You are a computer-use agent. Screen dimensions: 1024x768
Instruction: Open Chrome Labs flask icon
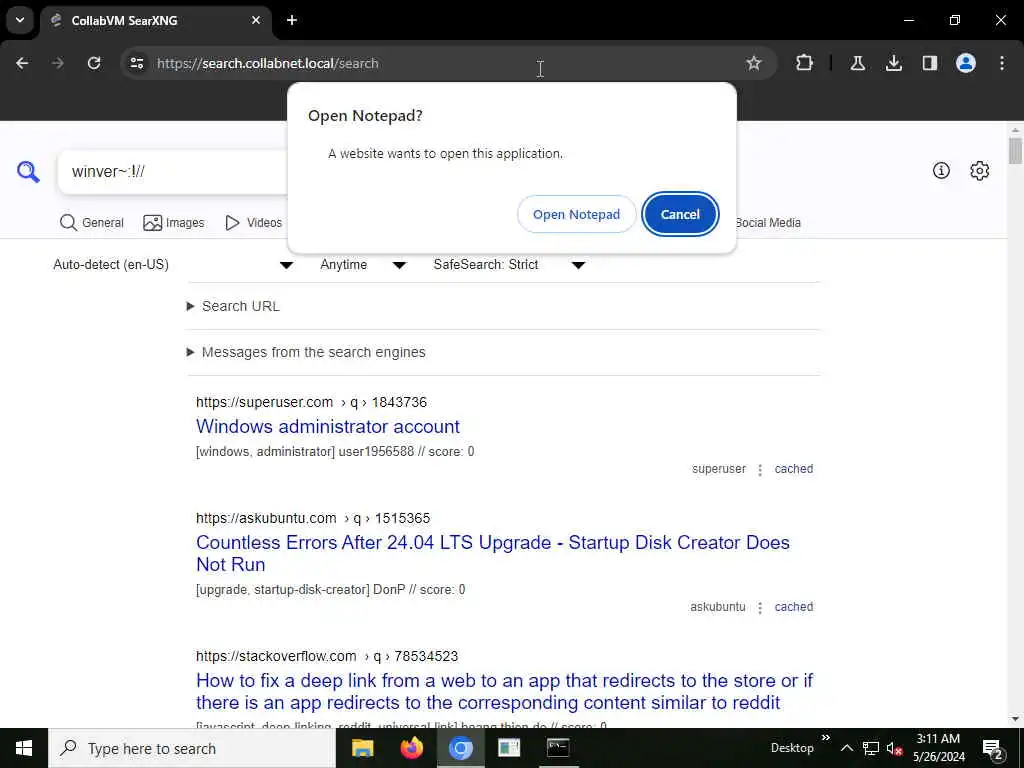[857, 63]
